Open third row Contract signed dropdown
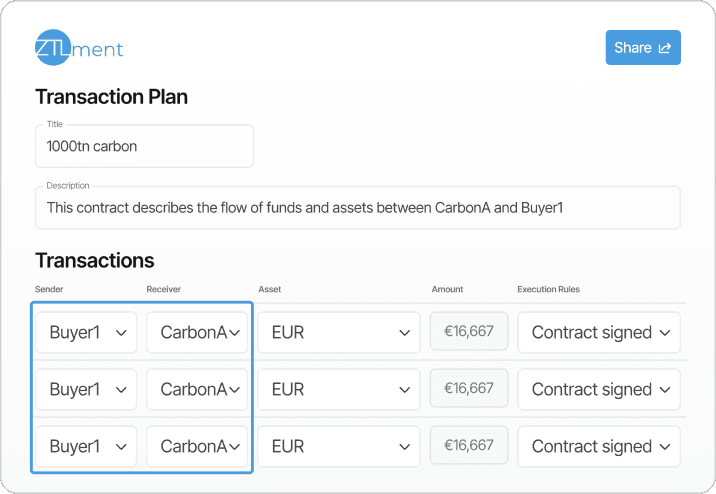This screenshot has width=716, height=494. pos(599,446)
